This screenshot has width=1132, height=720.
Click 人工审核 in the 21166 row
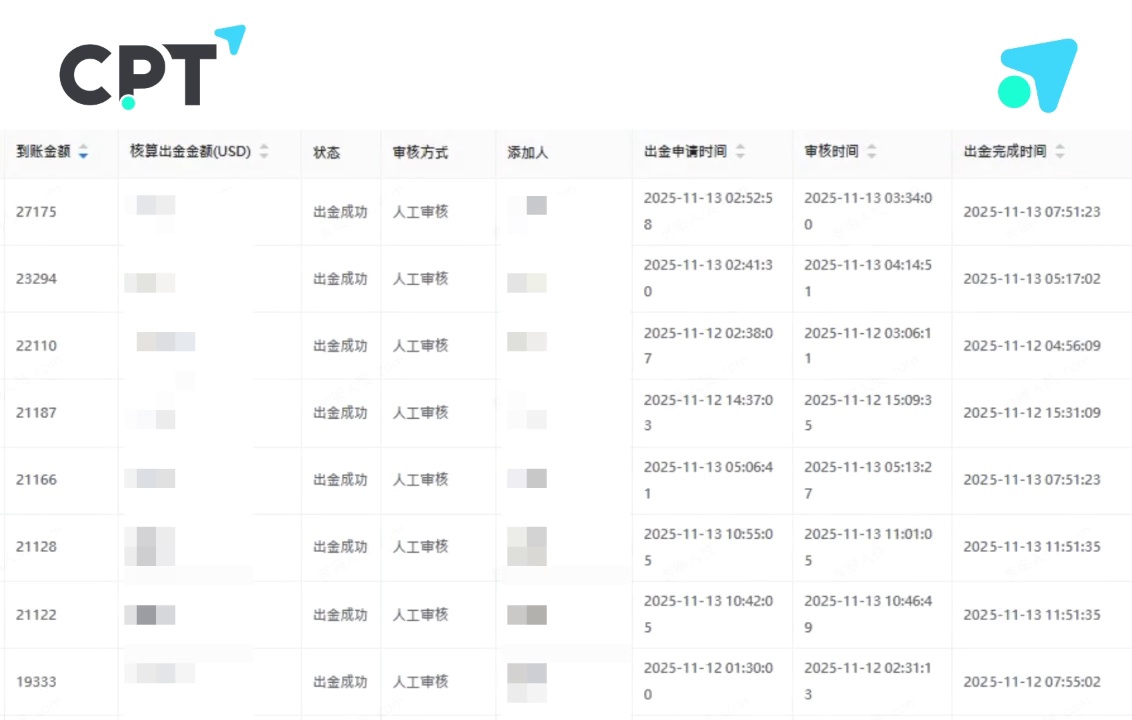point(420,480)
